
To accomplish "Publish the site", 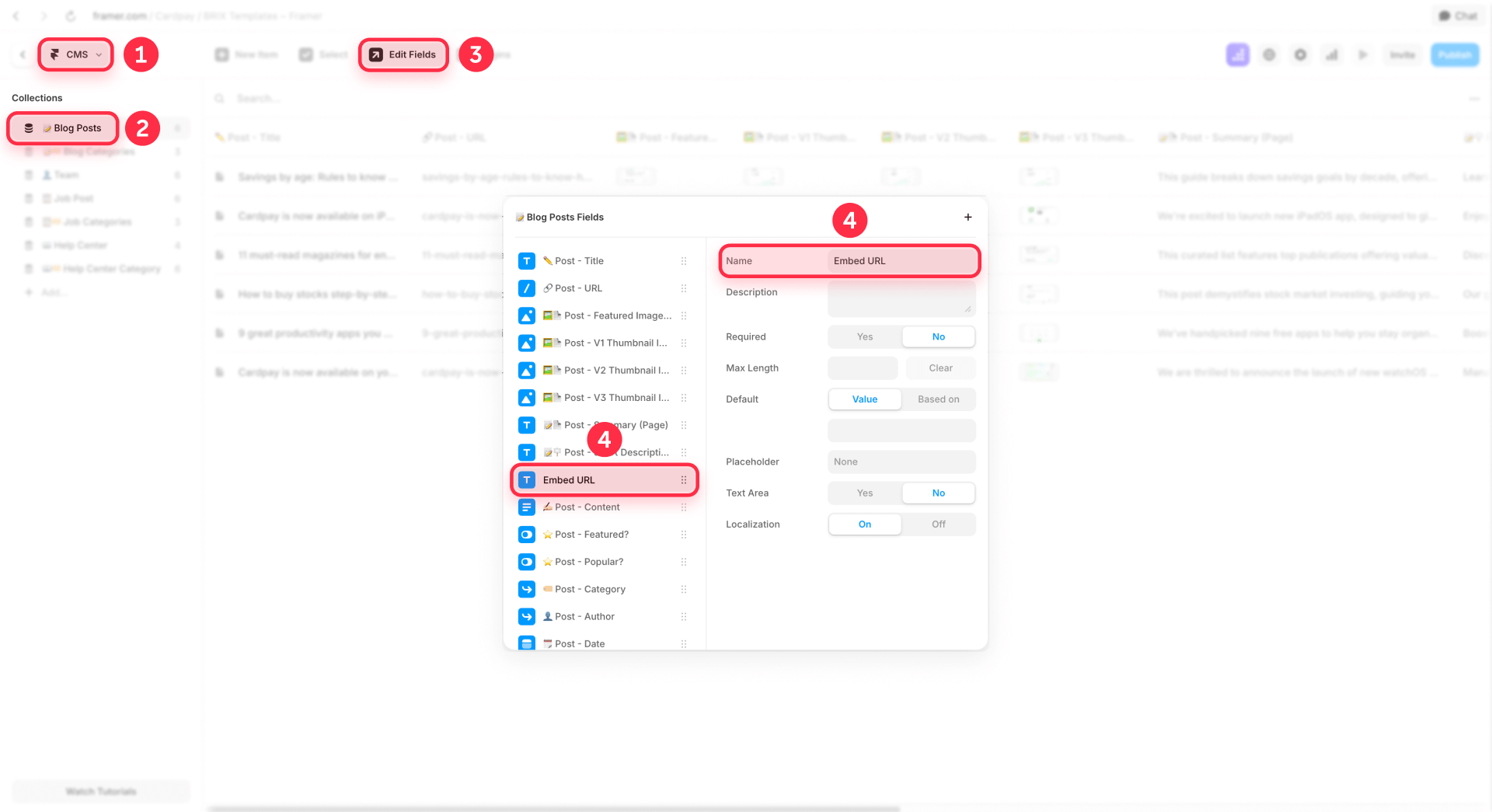I will (1454, 54).
